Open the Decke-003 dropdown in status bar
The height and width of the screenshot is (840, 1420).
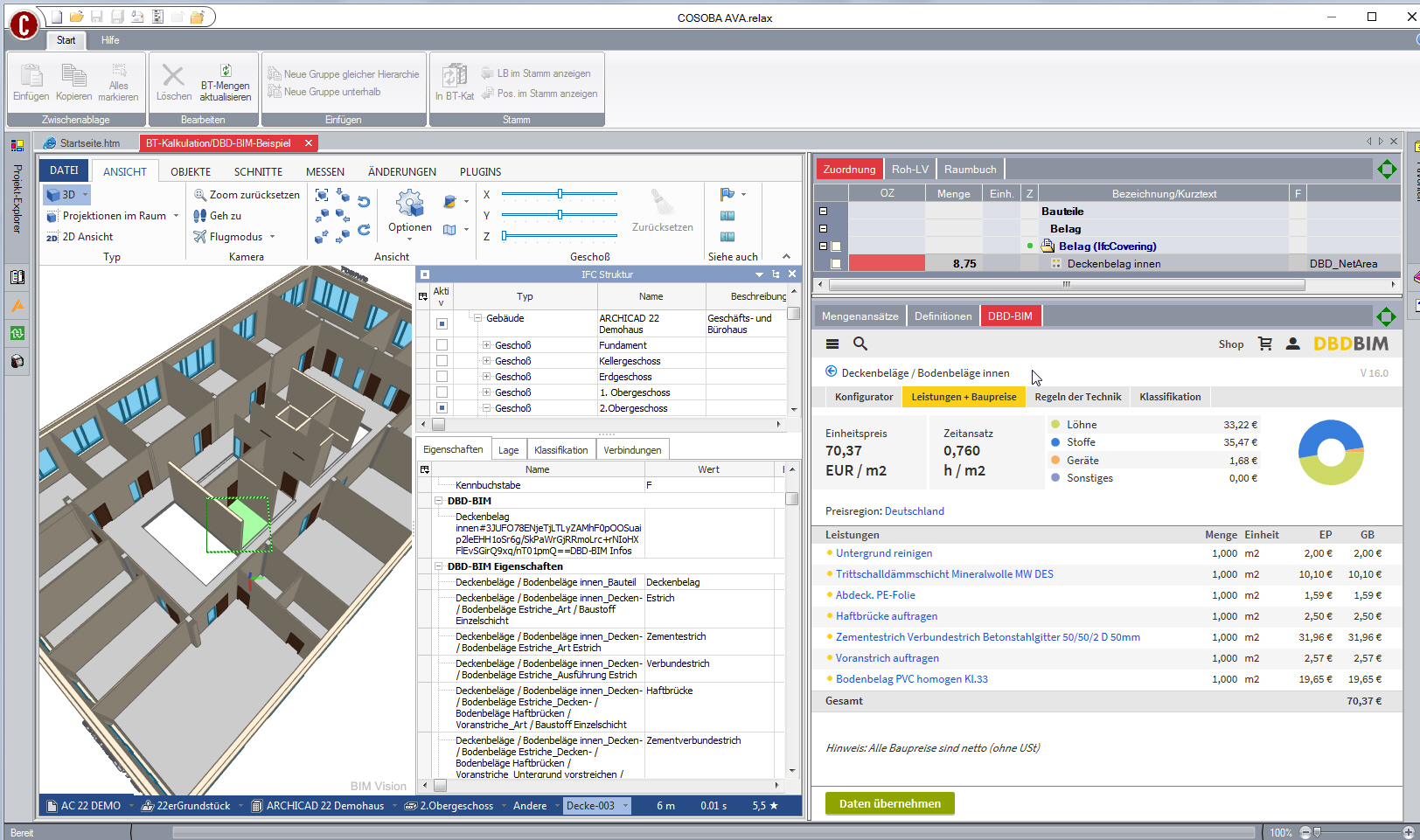click(624, 805)
